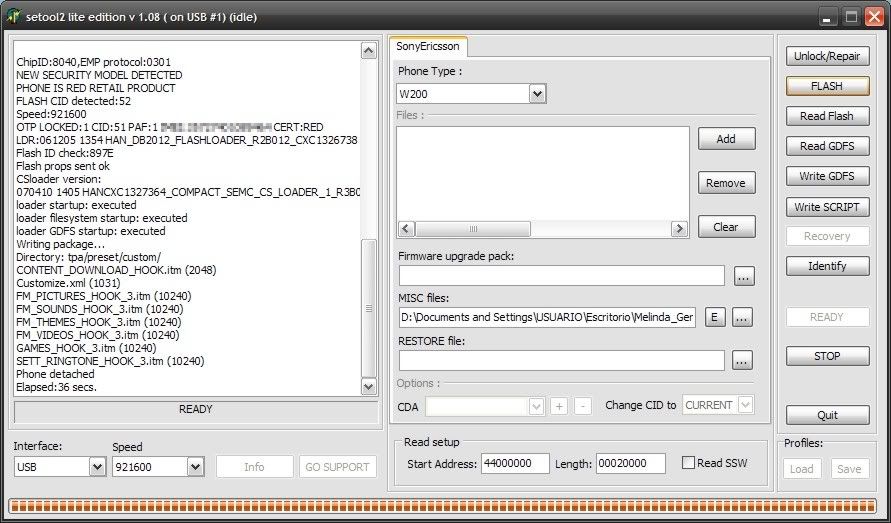This screenshot has width=891, height=523.
Task: Click the Write GDFS button
Action: point(827,176)
